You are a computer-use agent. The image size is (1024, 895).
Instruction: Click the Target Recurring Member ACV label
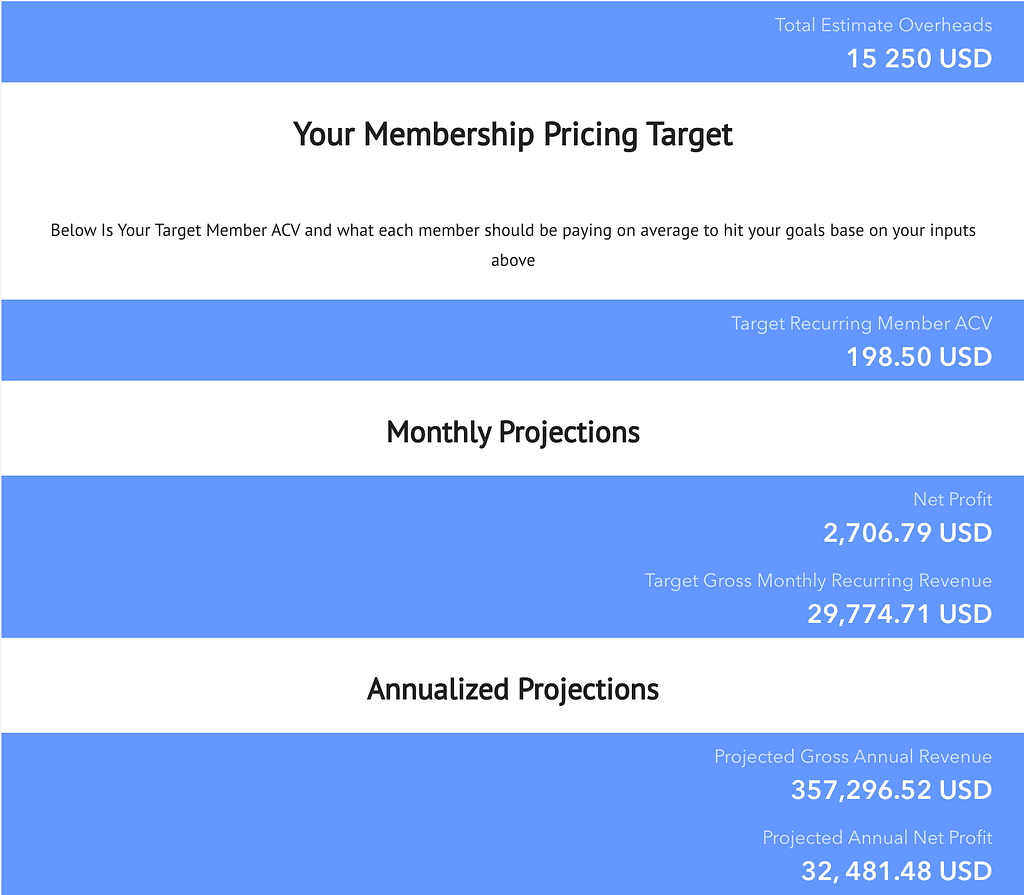click(x=861, y=323)
